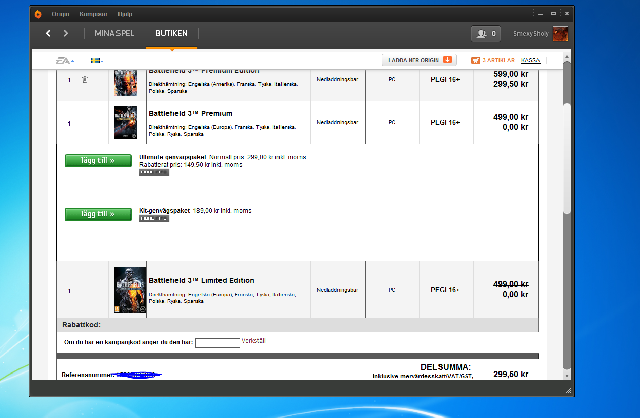The image size is (640, 418).
Task: Go forward with the right arrow
Action: click(x=66, y=33)
